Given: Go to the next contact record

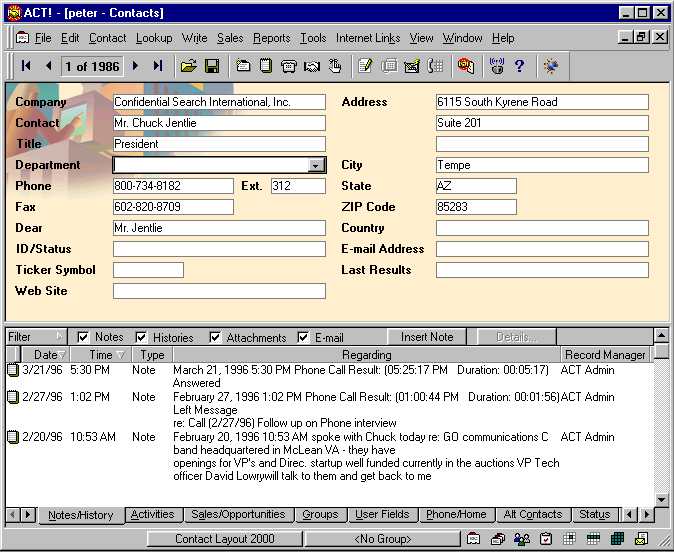Looking at the screenshot, I should (135, 66).
